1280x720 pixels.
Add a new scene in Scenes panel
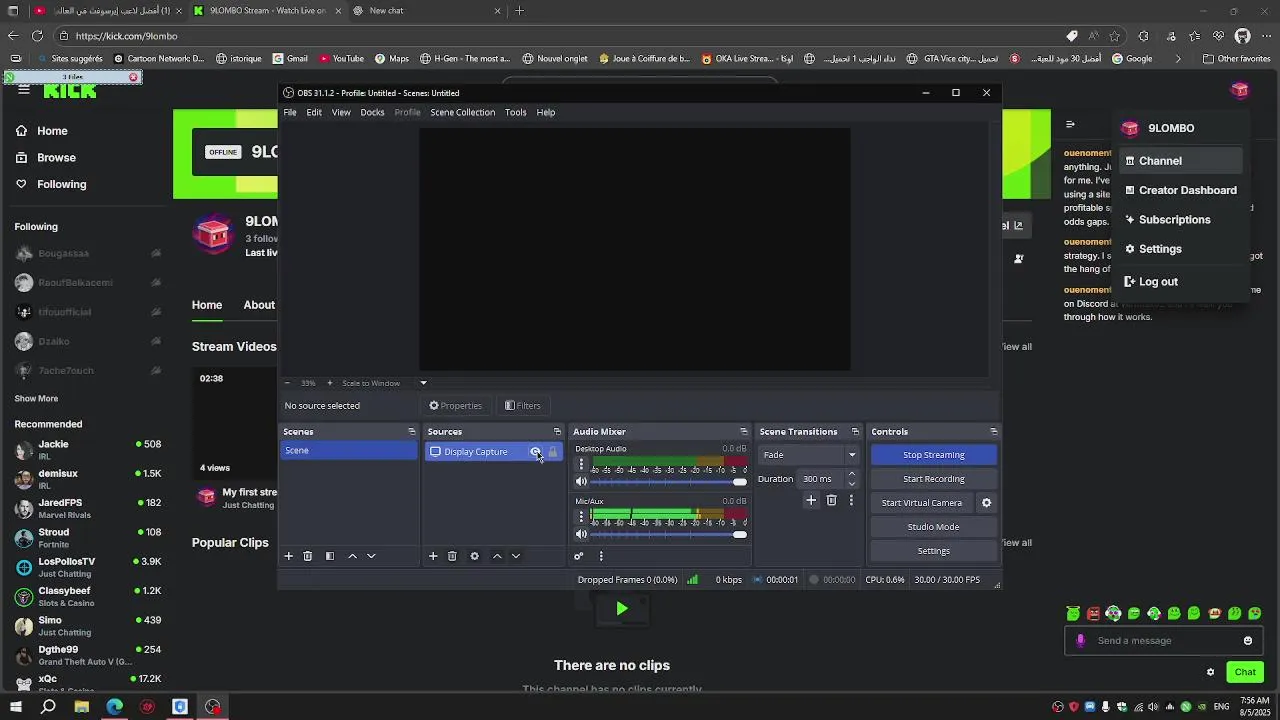289,556
